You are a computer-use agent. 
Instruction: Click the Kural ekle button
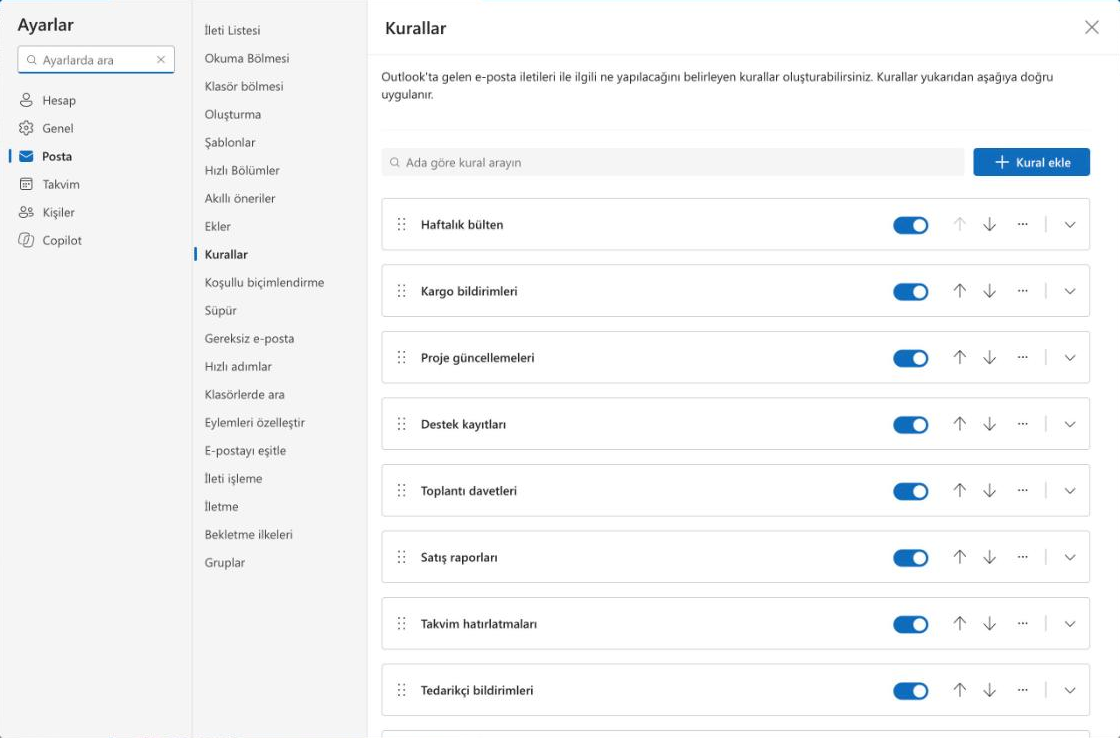(1031, 162)
